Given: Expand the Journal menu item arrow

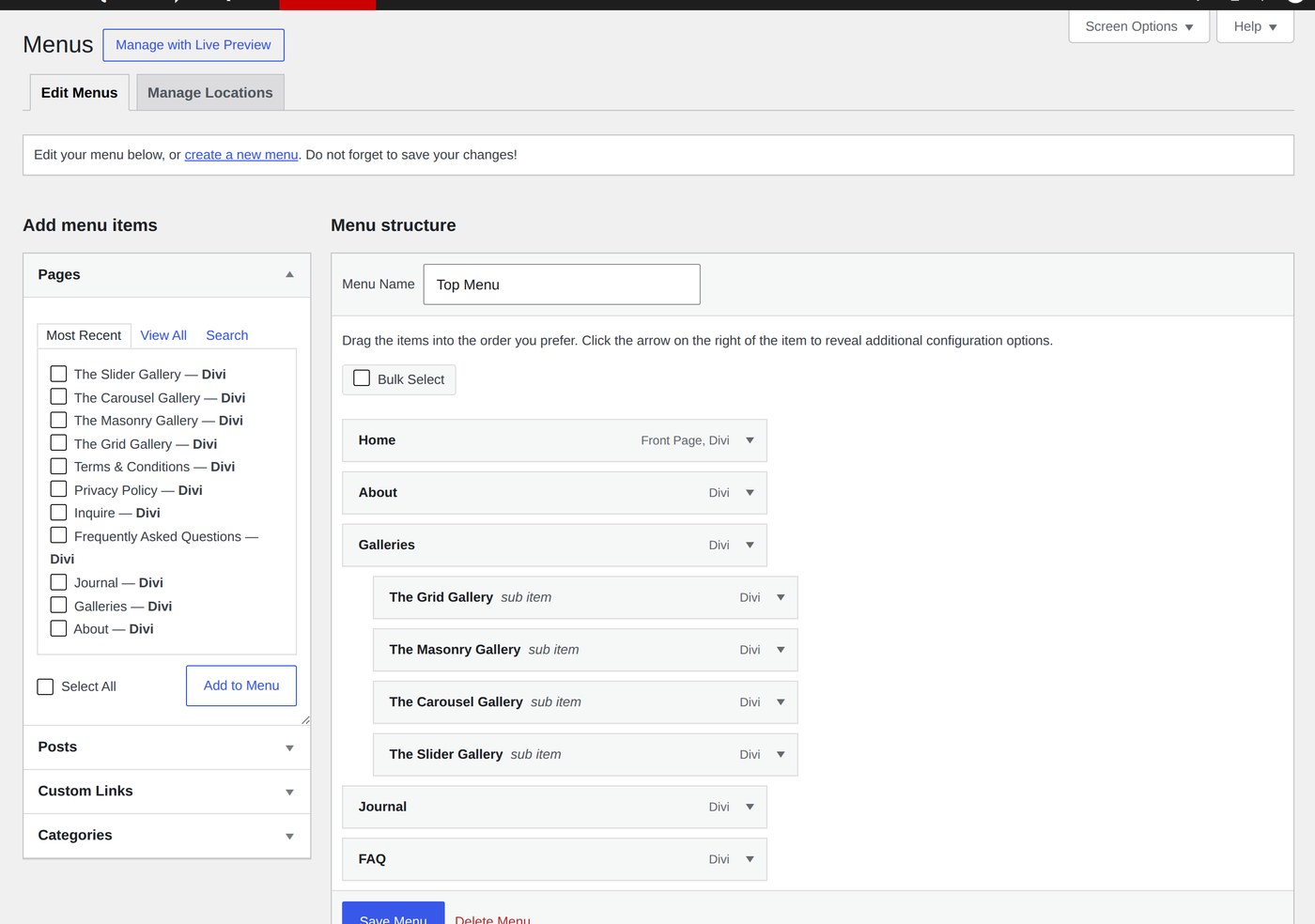Looking at the screenshot, I should tap(750, 807).
